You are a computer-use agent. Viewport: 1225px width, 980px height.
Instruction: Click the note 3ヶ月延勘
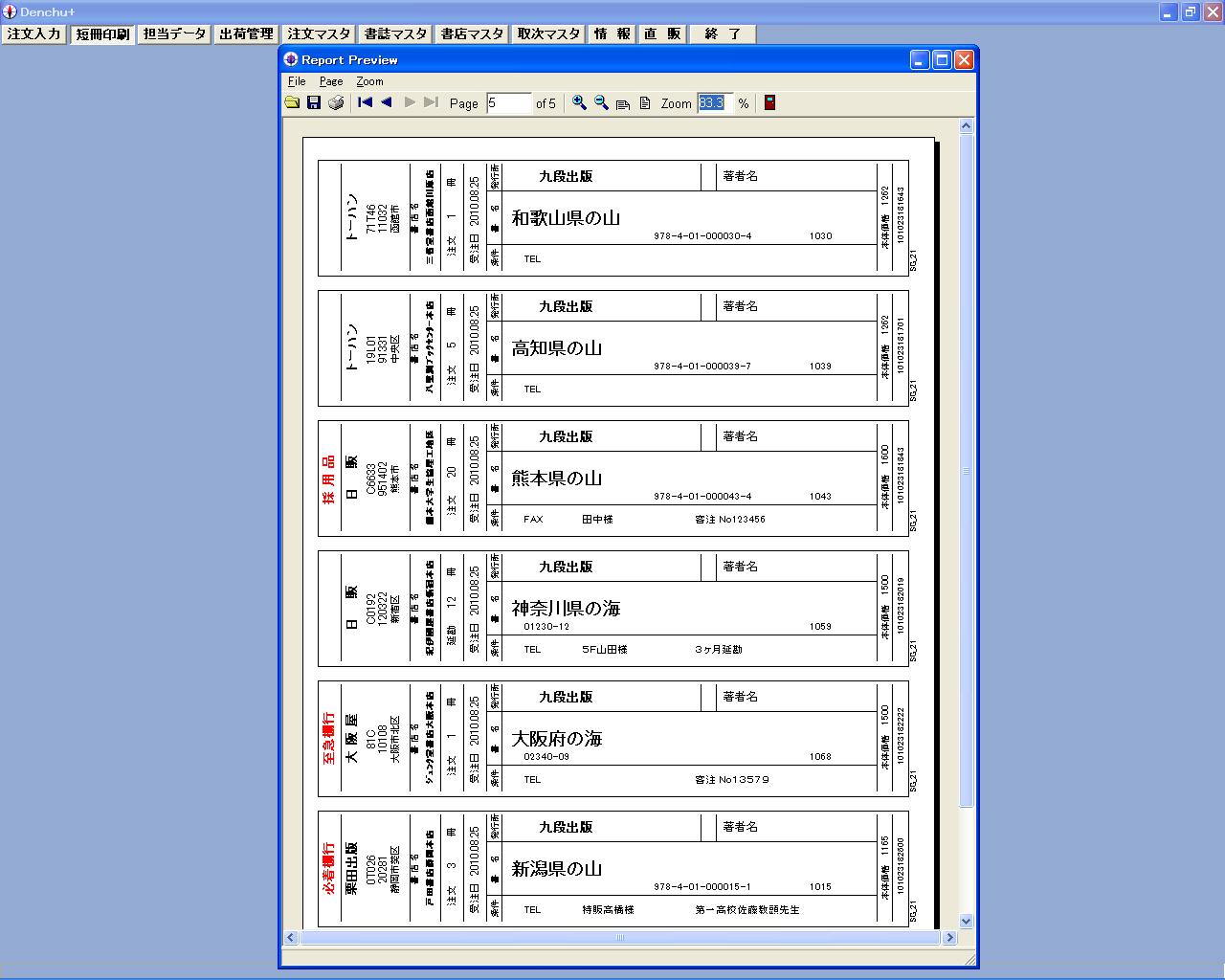(x=719, y=650)
